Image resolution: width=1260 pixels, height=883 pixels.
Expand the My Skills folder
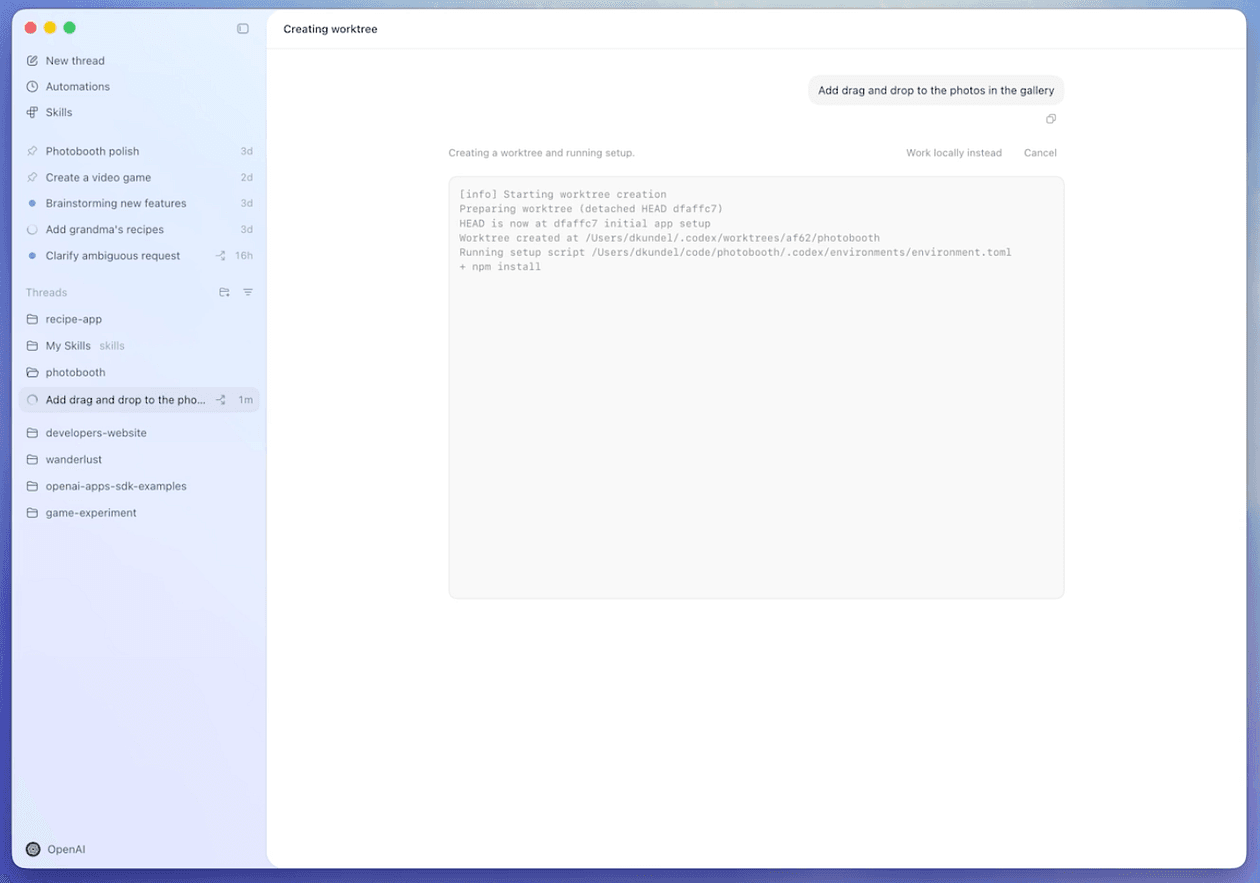pyautogui.click(x=68, y=346)
